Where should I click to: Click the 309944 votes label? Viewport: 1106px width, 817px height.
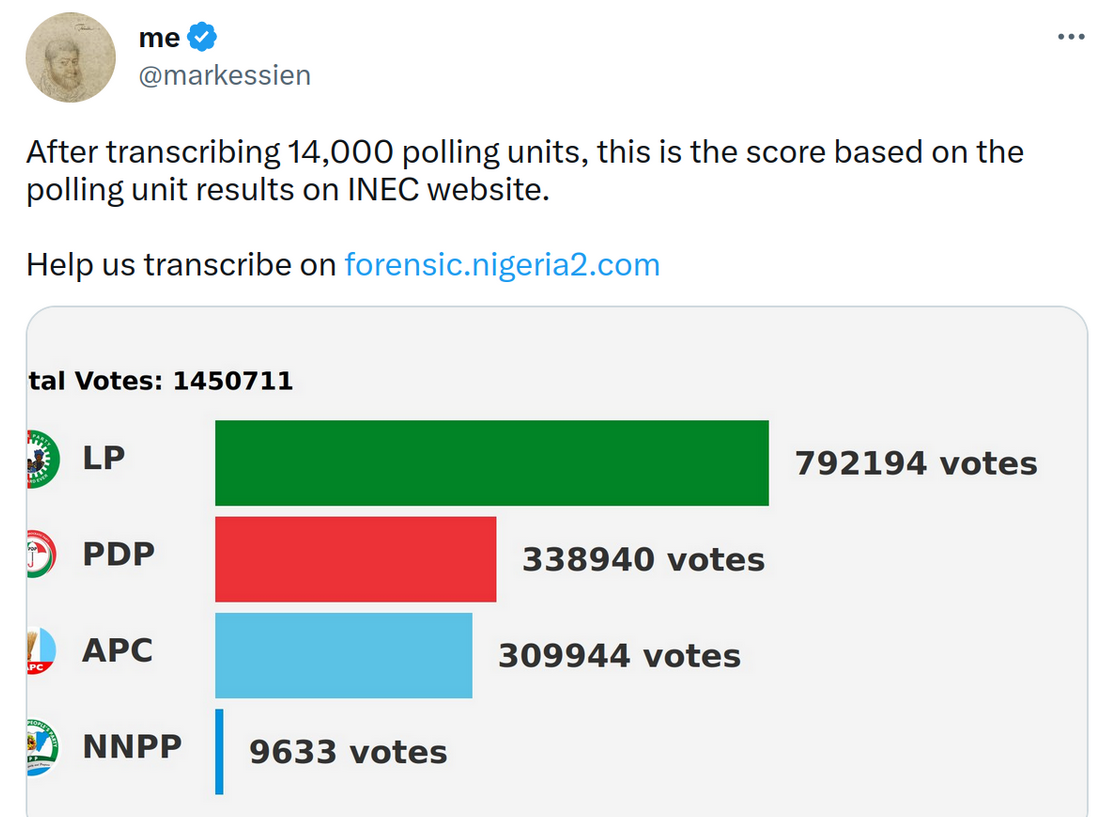pos(619,656)
